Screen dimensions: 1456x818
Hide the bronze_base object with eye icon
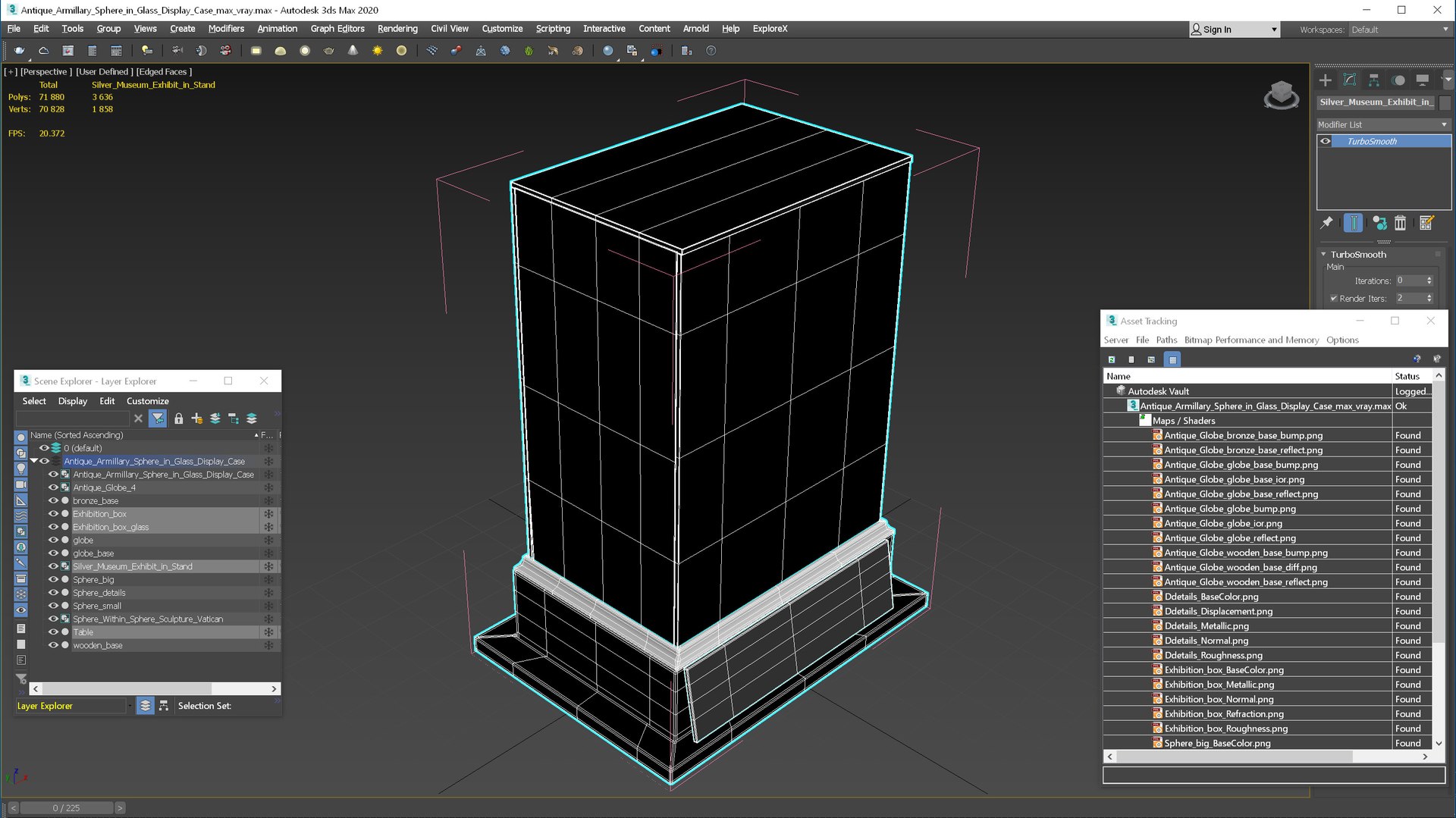point(53,501)
